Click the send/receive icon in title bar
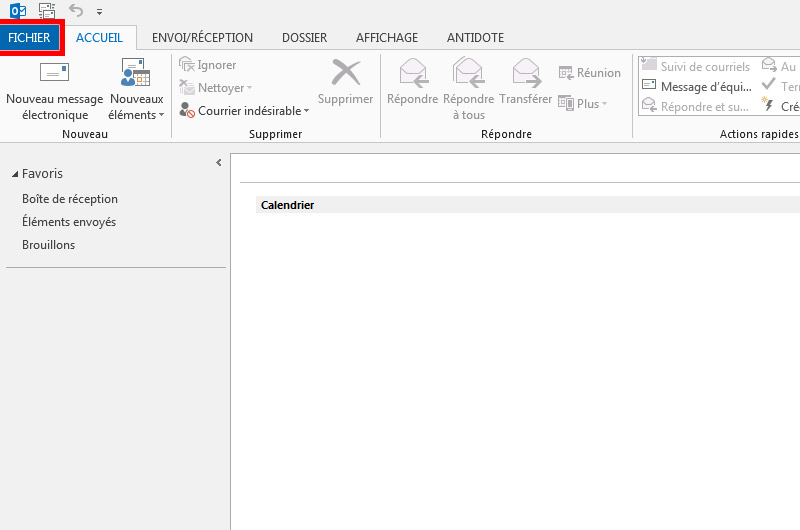Screen dimensions: 800x530 pyautogui.click(x=46, y=10)
